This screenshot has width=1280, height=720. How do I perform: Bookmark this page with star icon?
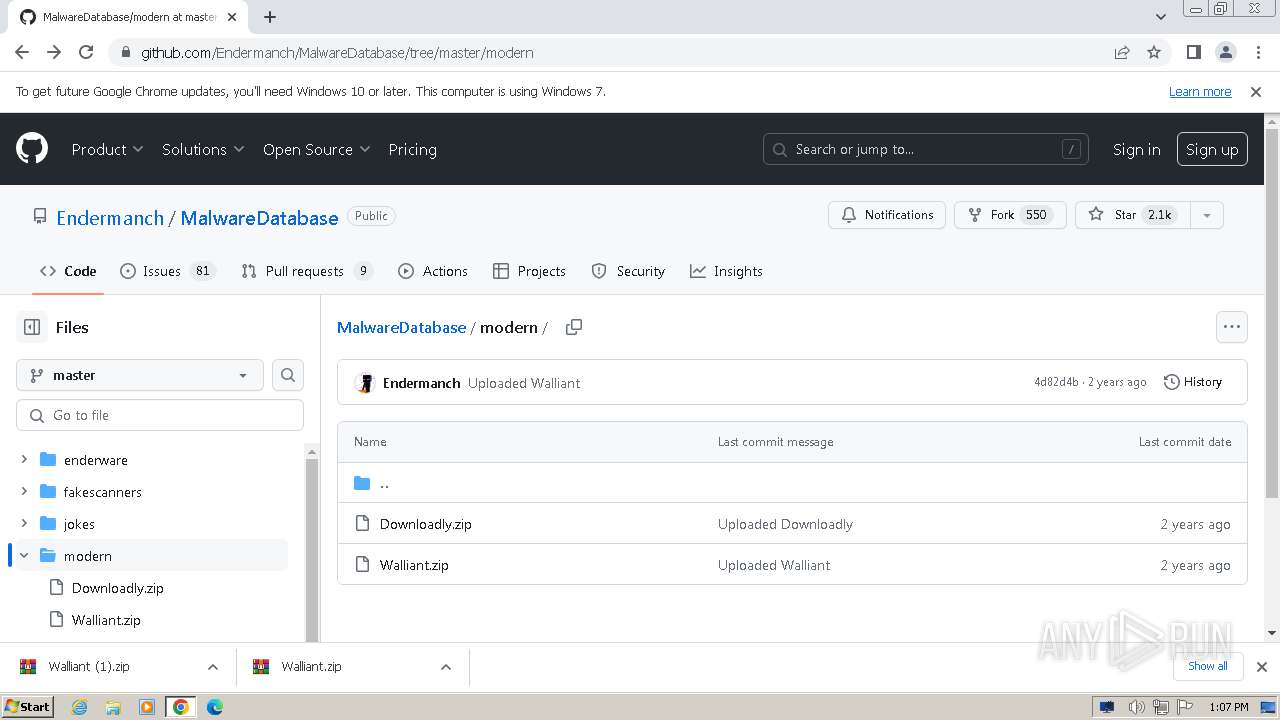[x=1154, y=52]
